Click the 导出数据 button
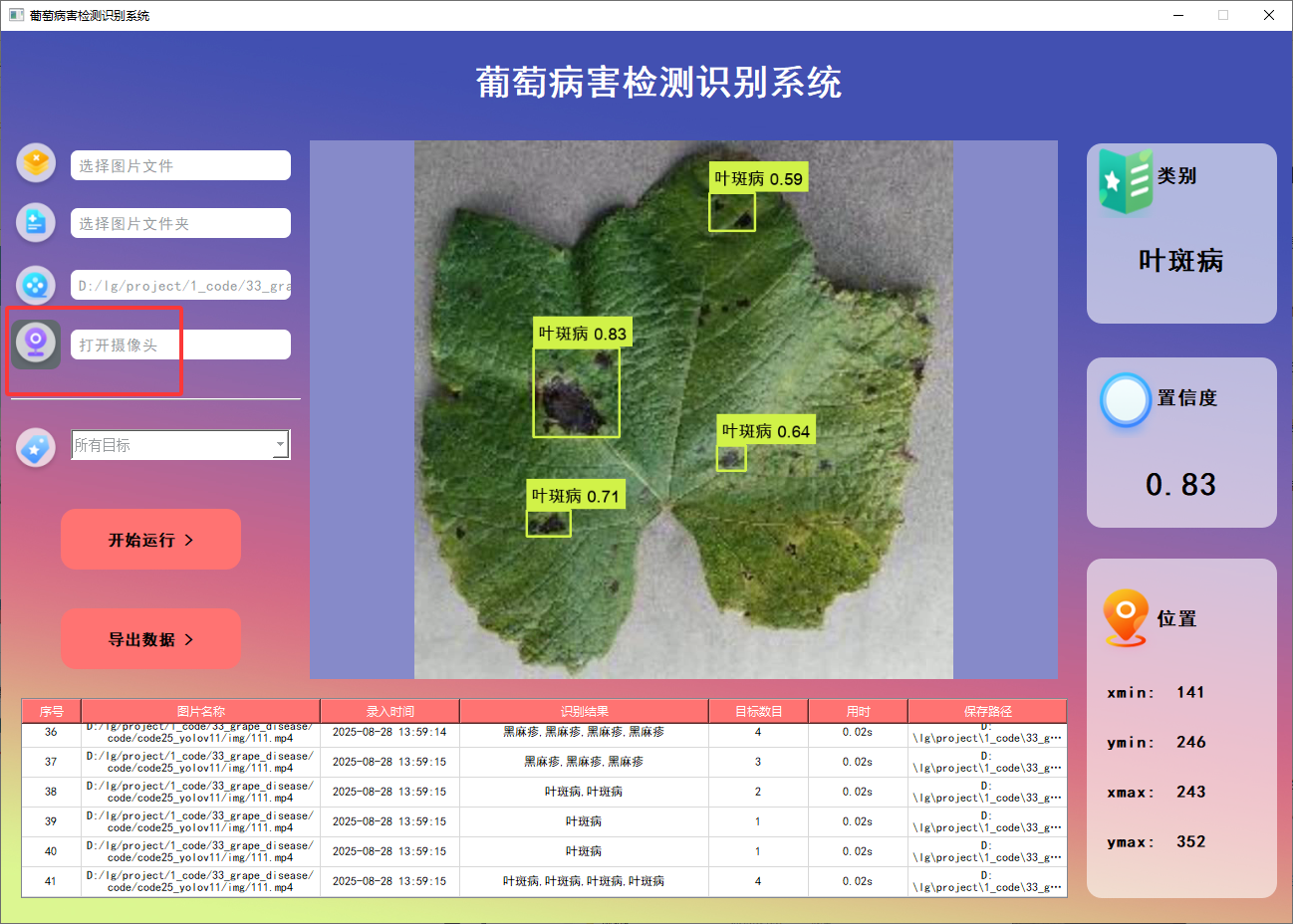 point(150,639)
